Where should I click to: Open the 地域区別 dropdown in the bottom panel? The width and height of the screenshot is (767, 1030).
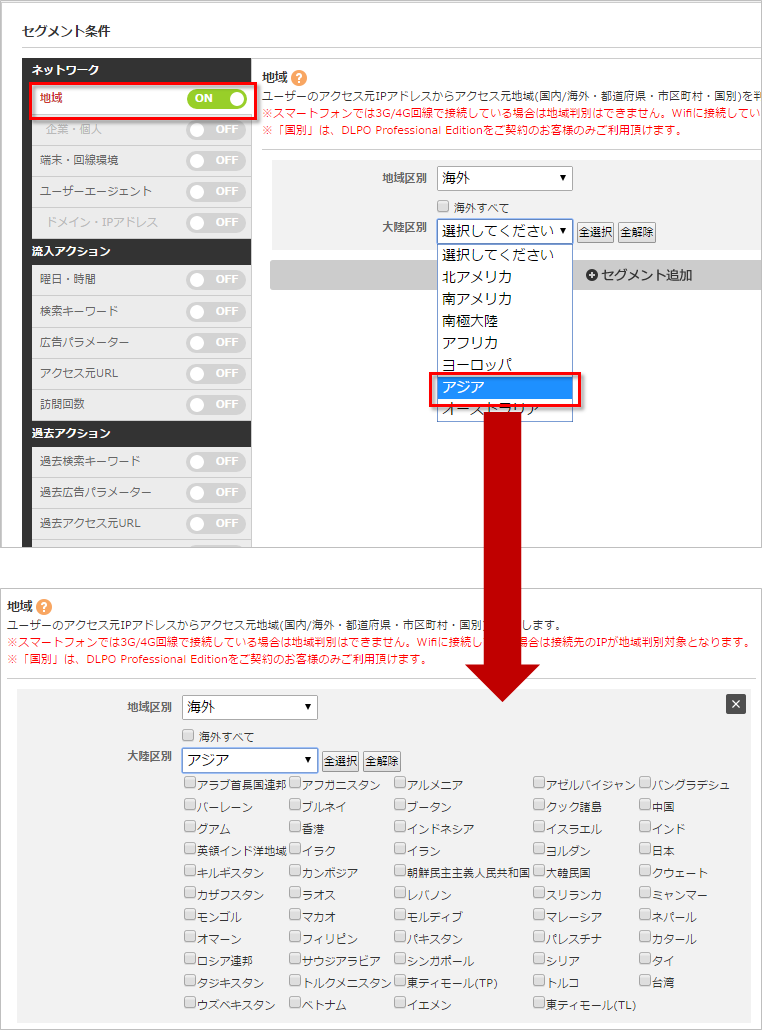pos(250,707)
